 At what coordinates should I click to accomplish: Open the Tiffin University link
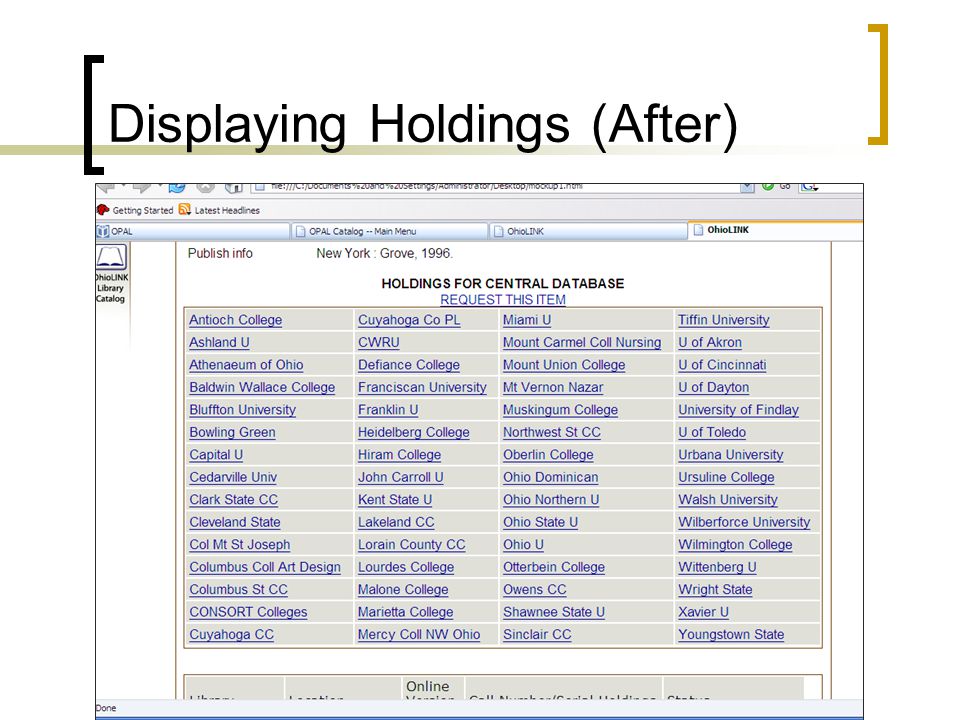(724, 320)
